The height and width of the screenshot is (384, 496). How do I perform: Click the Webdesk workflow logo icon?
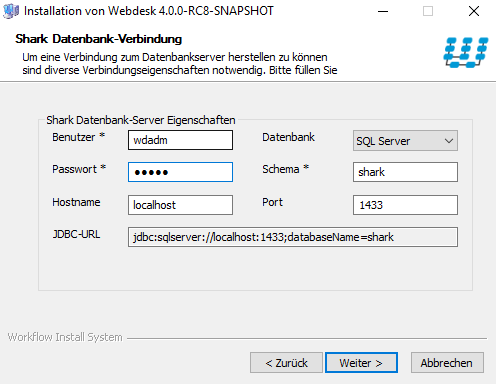click(466, 52)
